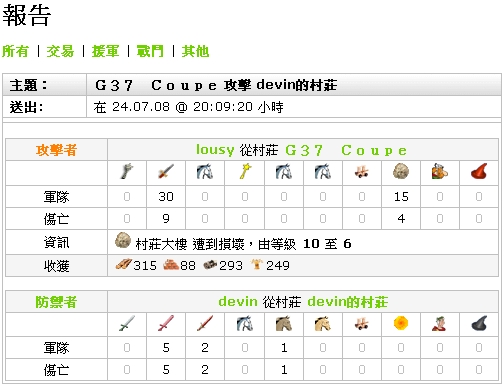Click the attacker horse icon left of the ram

coord(323,172)
